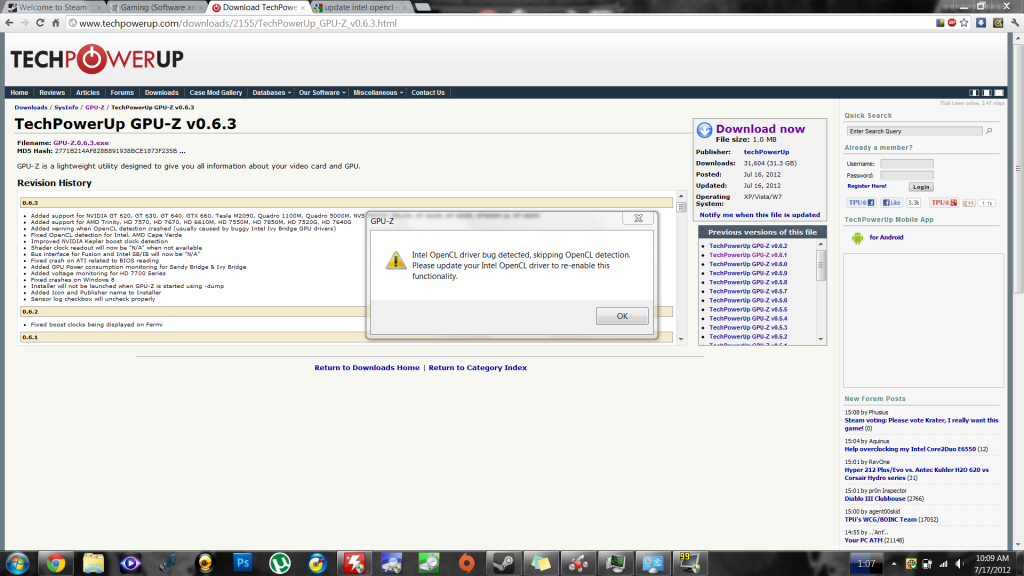Click the Downloads breadcrumb link
Viewport: 1024px width, 576px height.
[31, 107]
